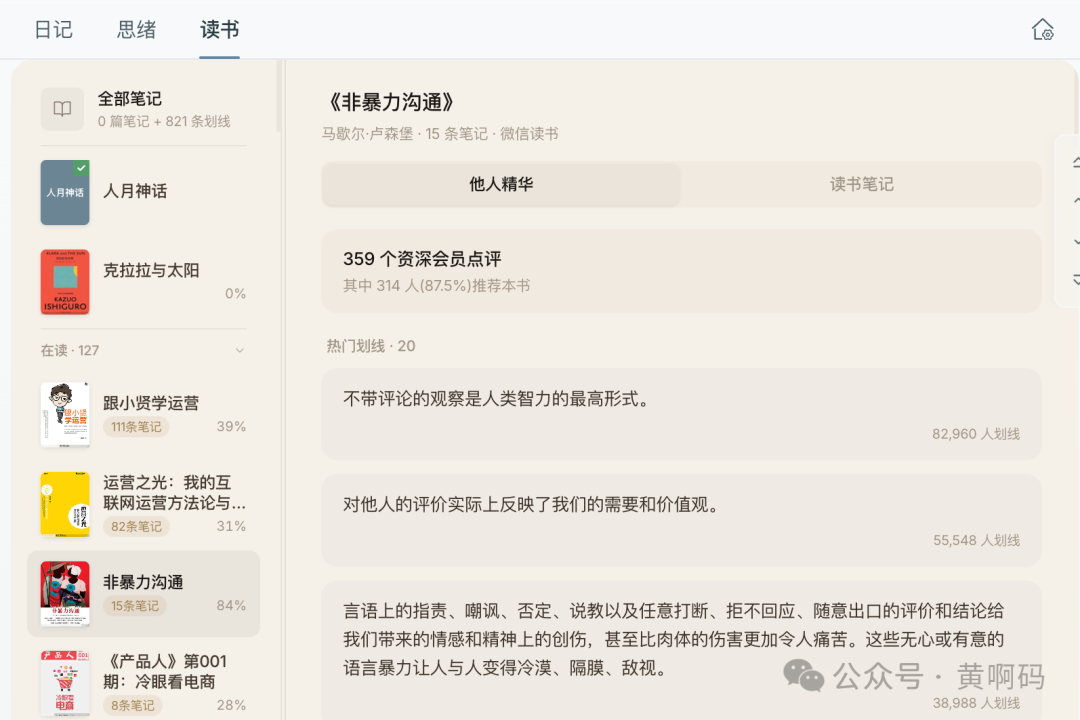The height and width of the screenshot is (720, 1080).
Task: Click the book list sidebar scrollbar
Action: point(278,96)
